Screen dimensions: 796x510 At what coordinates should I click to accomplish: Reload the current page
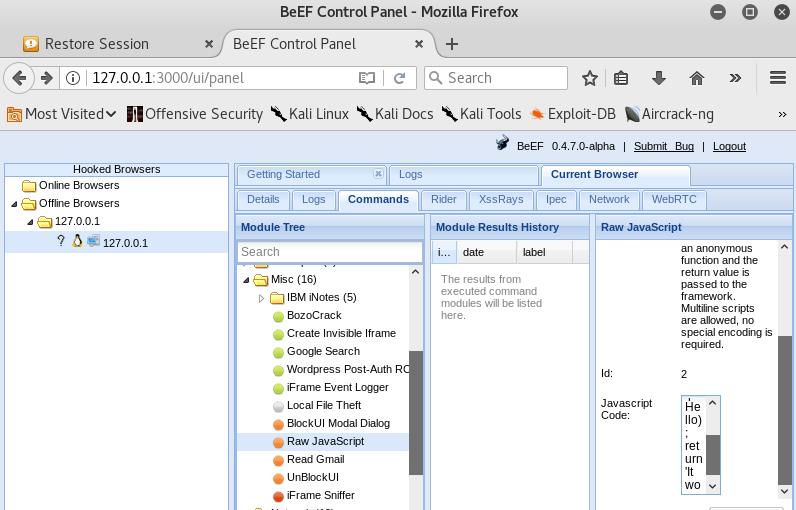400,78
